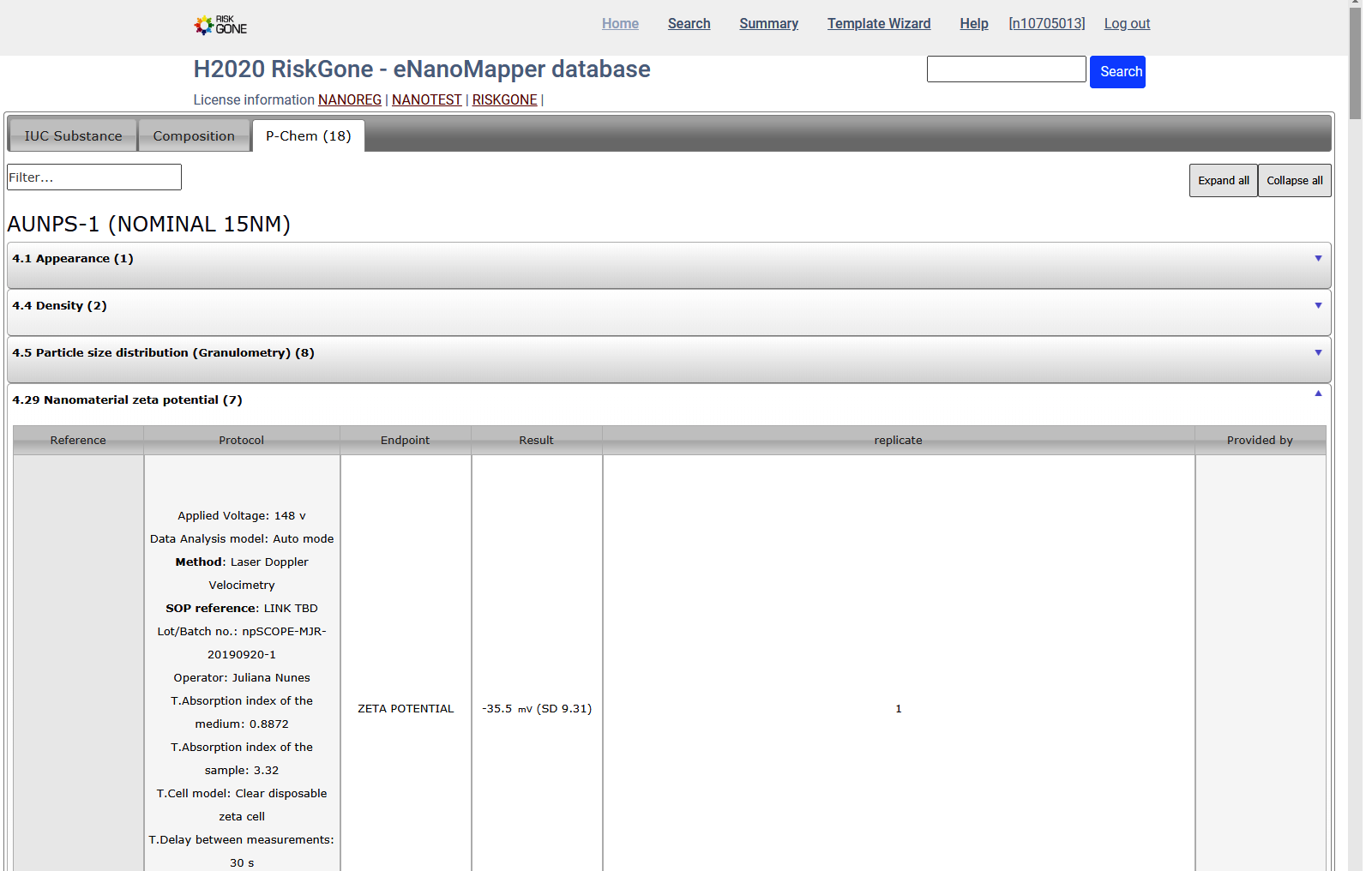Open the Summary navigation link

768,24
